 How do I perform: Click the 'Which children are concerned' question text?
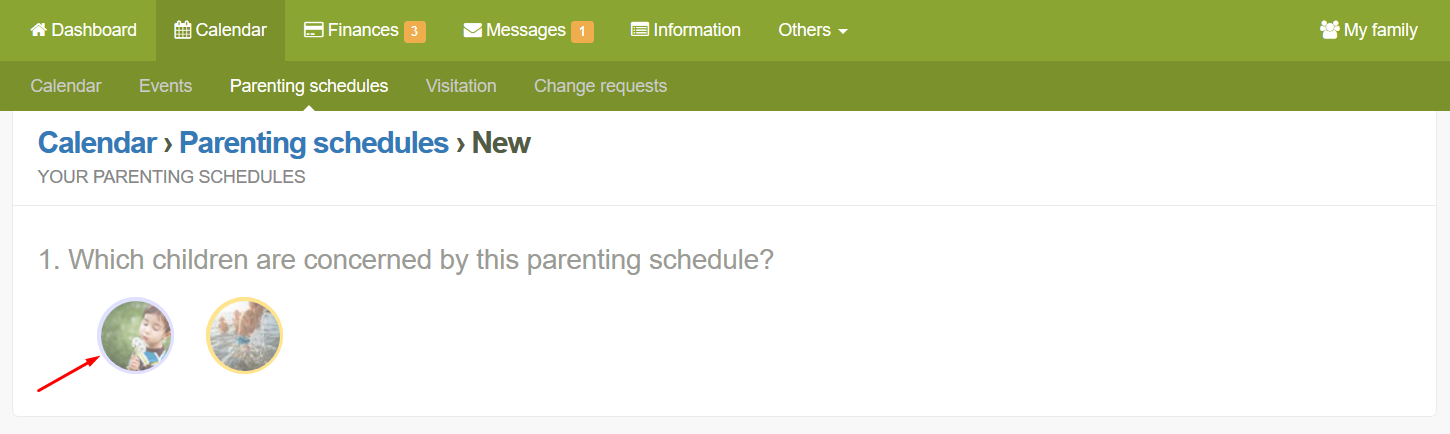406,260
